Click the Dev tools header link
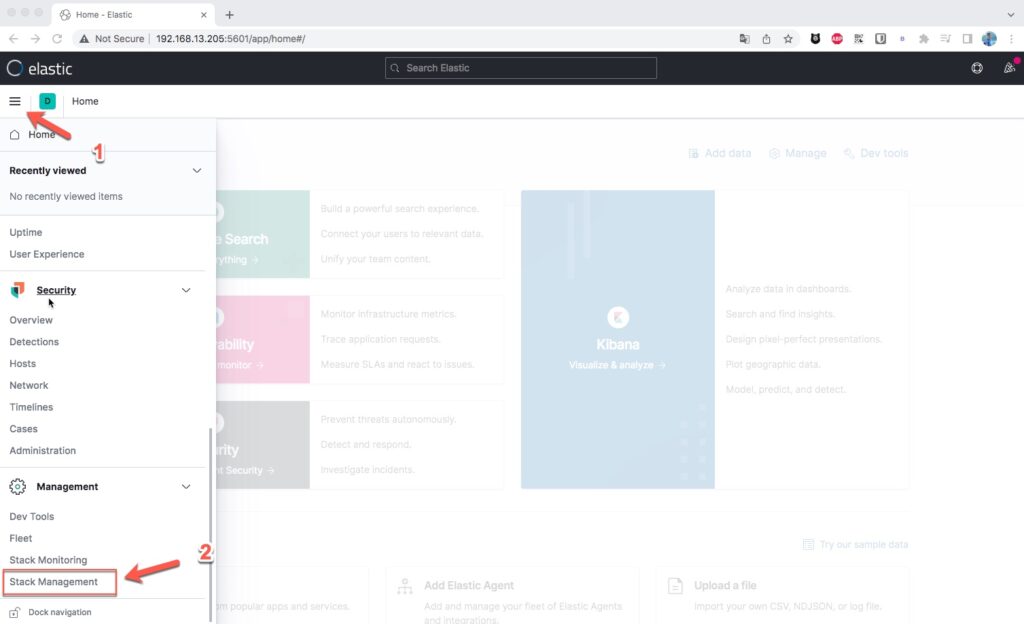This screenshot has width=1024, height=624. [876, 153]
